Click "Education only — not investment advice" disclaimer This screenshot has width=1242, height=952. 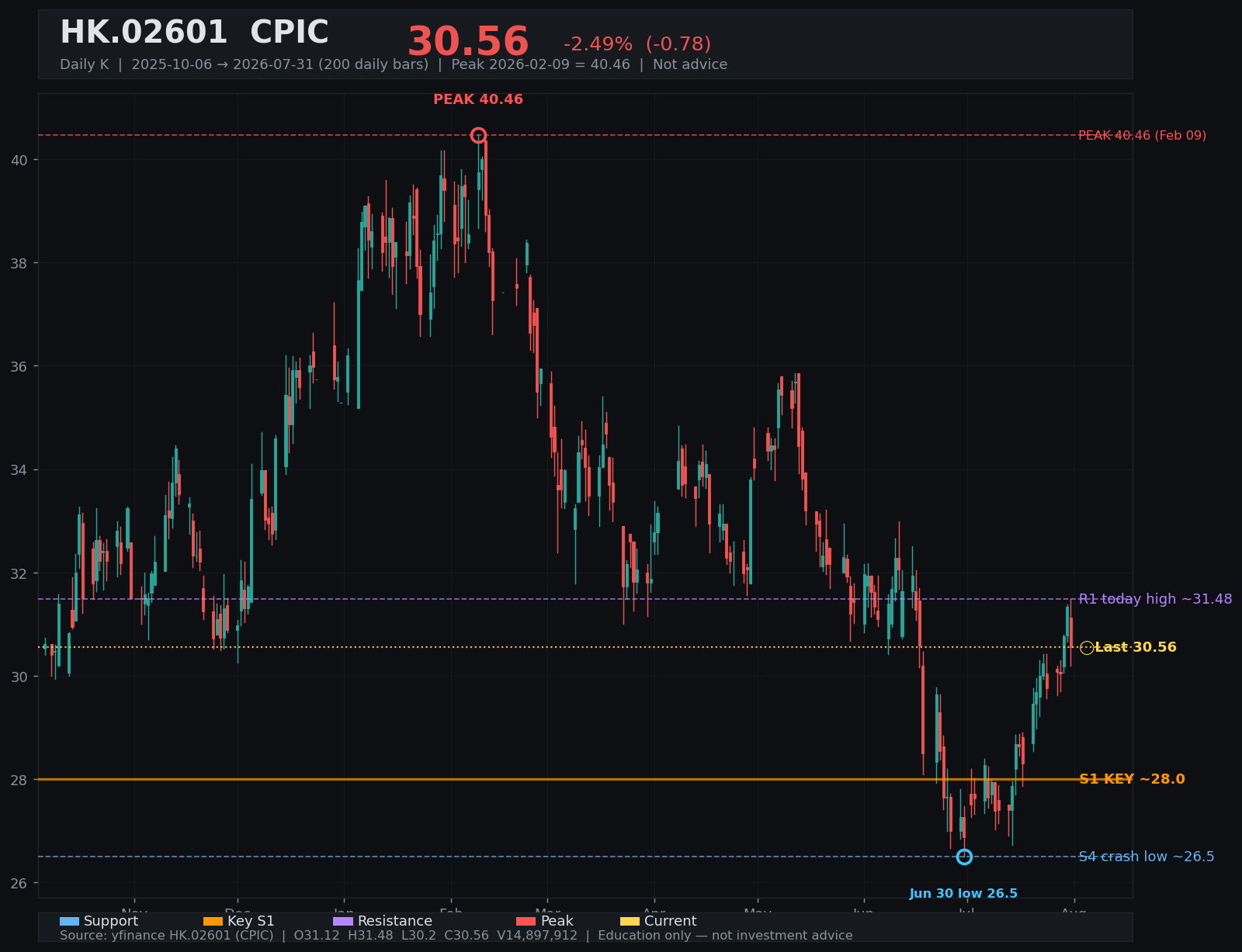pos(725,936)
